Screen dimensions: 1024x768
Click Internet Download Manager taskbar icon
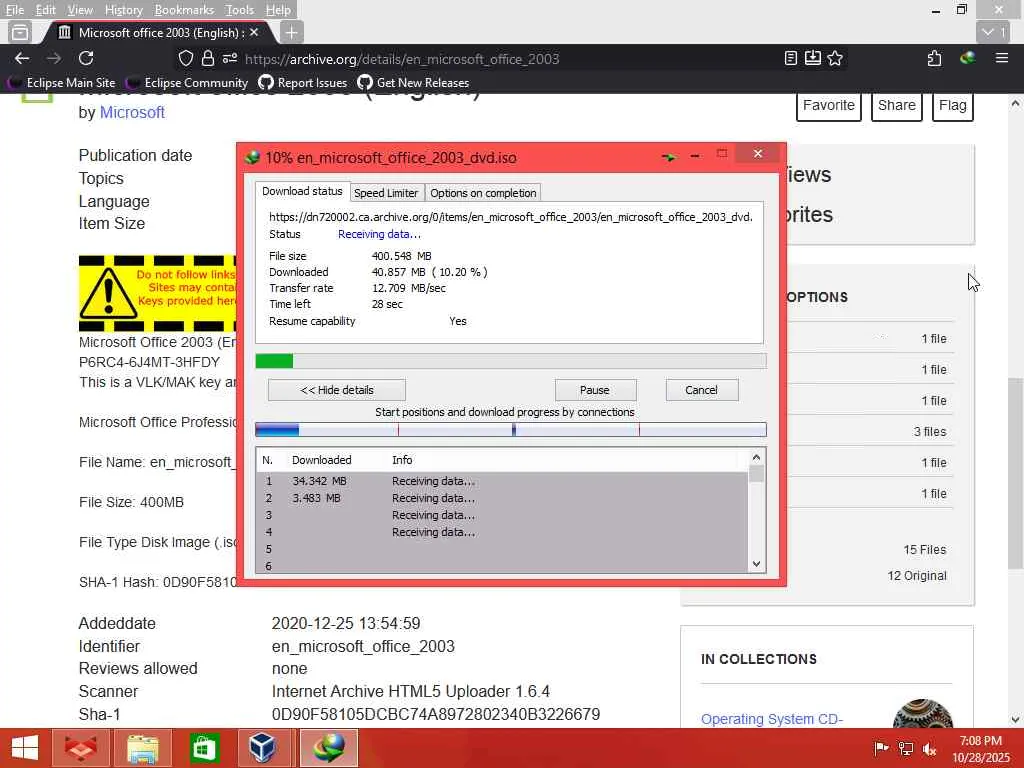pos(329,748)
